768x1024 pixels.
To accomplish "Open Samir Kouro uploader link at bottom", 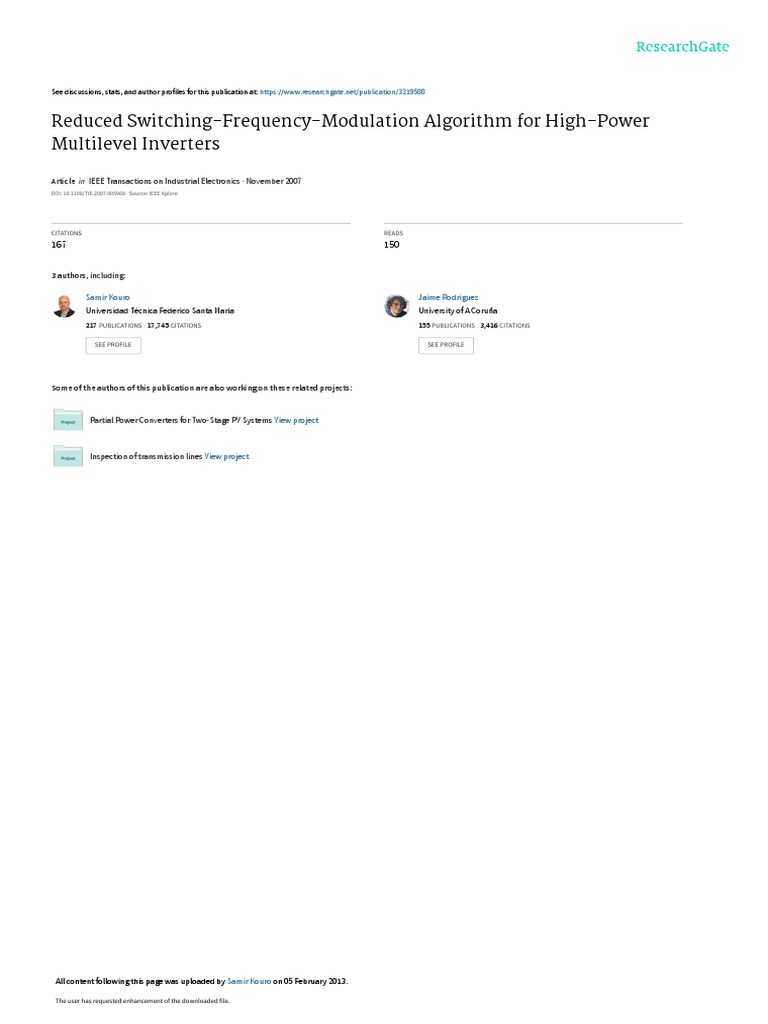I will 249,981.
